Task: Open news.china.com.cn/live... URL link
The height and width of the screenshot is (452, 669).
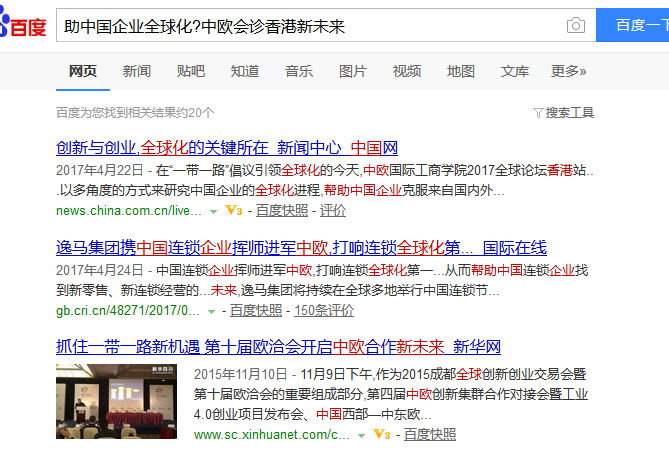Action: pos(129,210)
